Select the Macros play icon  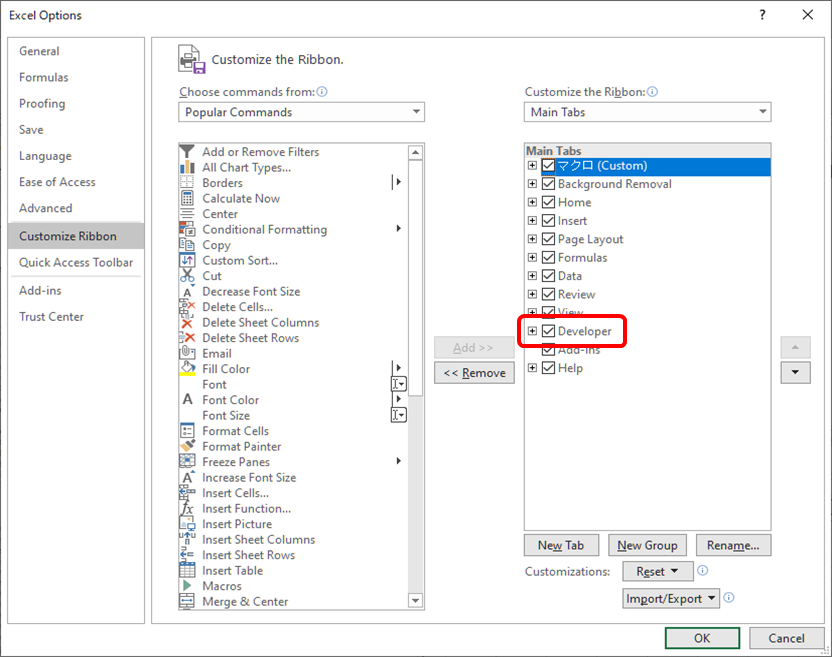click(187, 585)
